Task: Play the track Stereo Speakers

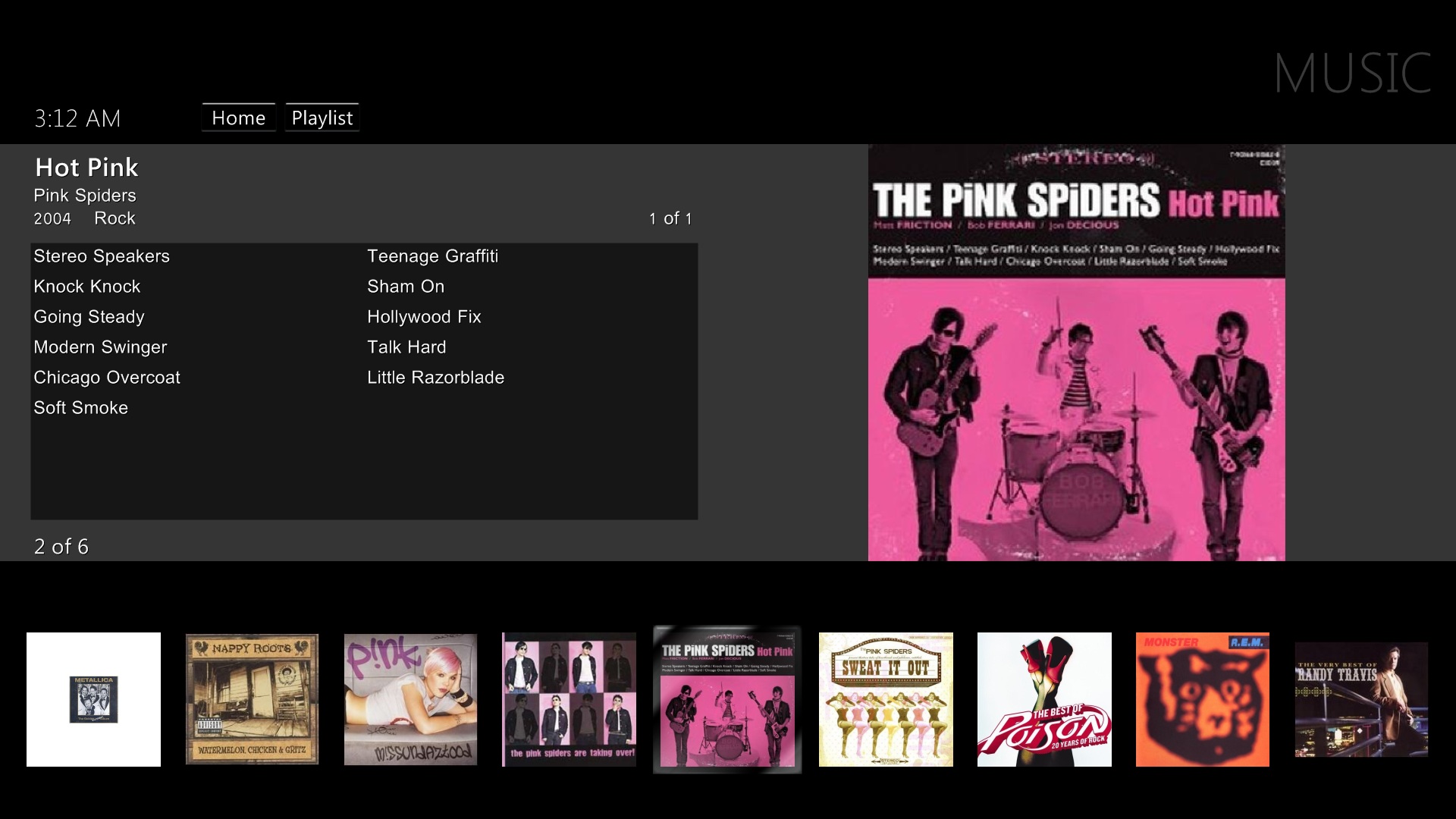Action: coord(102,256)
